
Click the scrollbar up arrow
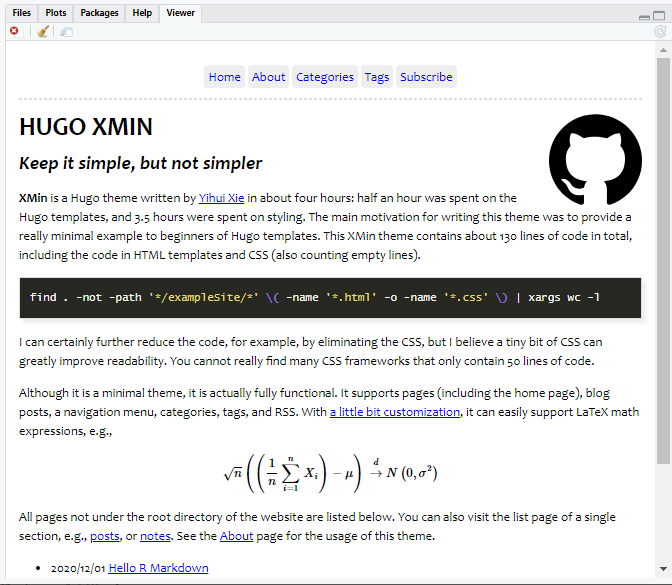coord(663,50)
